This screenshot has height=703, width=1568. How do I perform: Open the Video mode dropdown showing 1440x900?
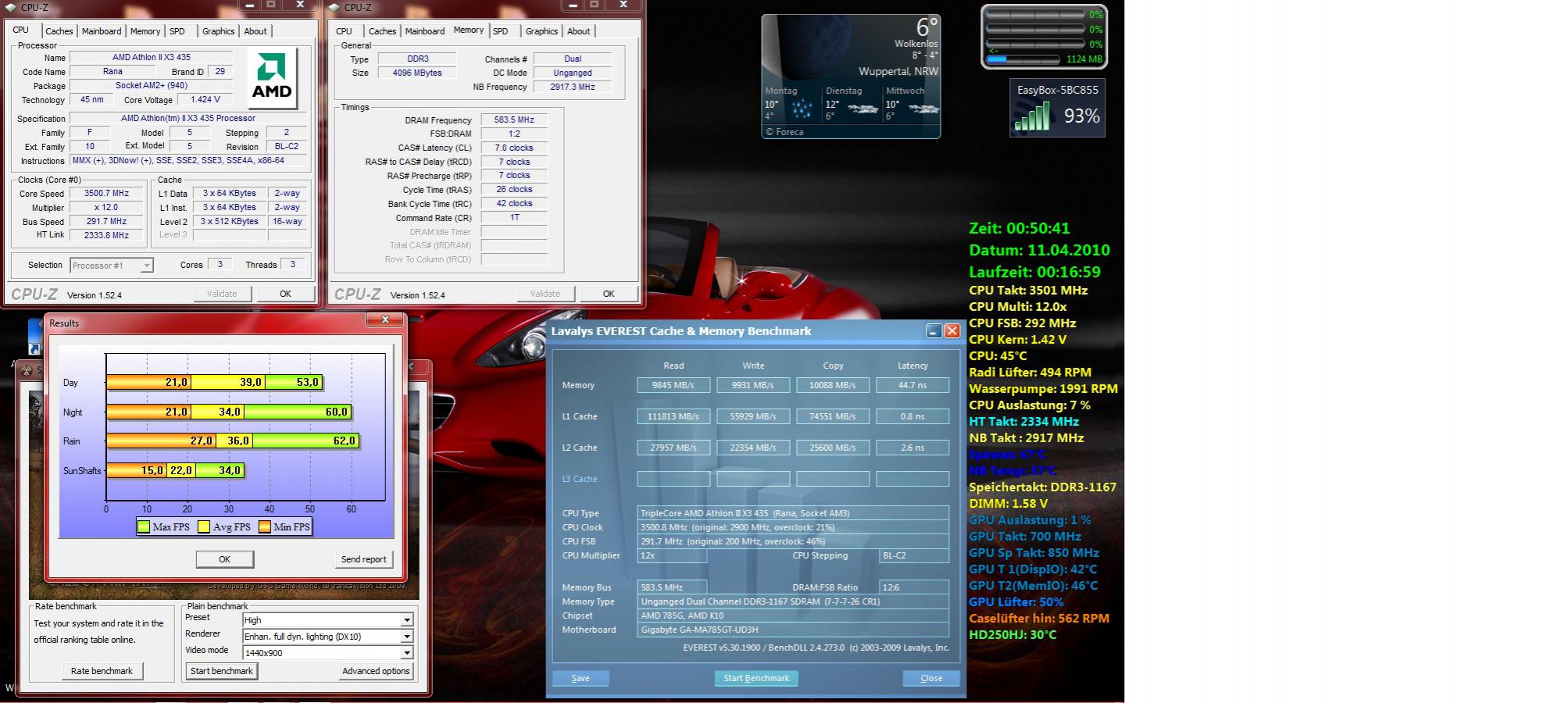click(327, 653)
